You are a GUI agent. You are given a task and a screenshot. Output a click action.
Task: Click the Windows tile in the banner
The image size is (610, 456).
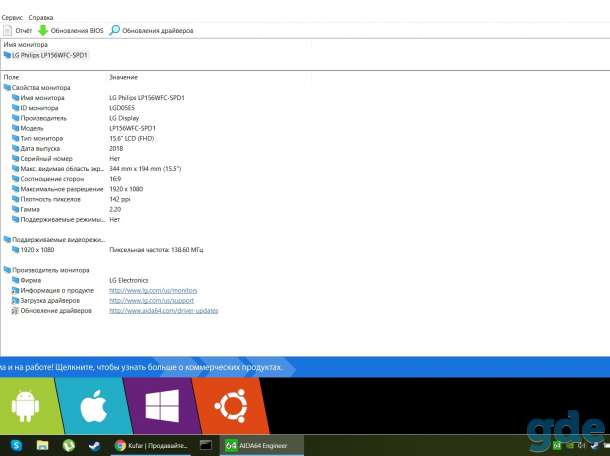[x=162, y=406]
